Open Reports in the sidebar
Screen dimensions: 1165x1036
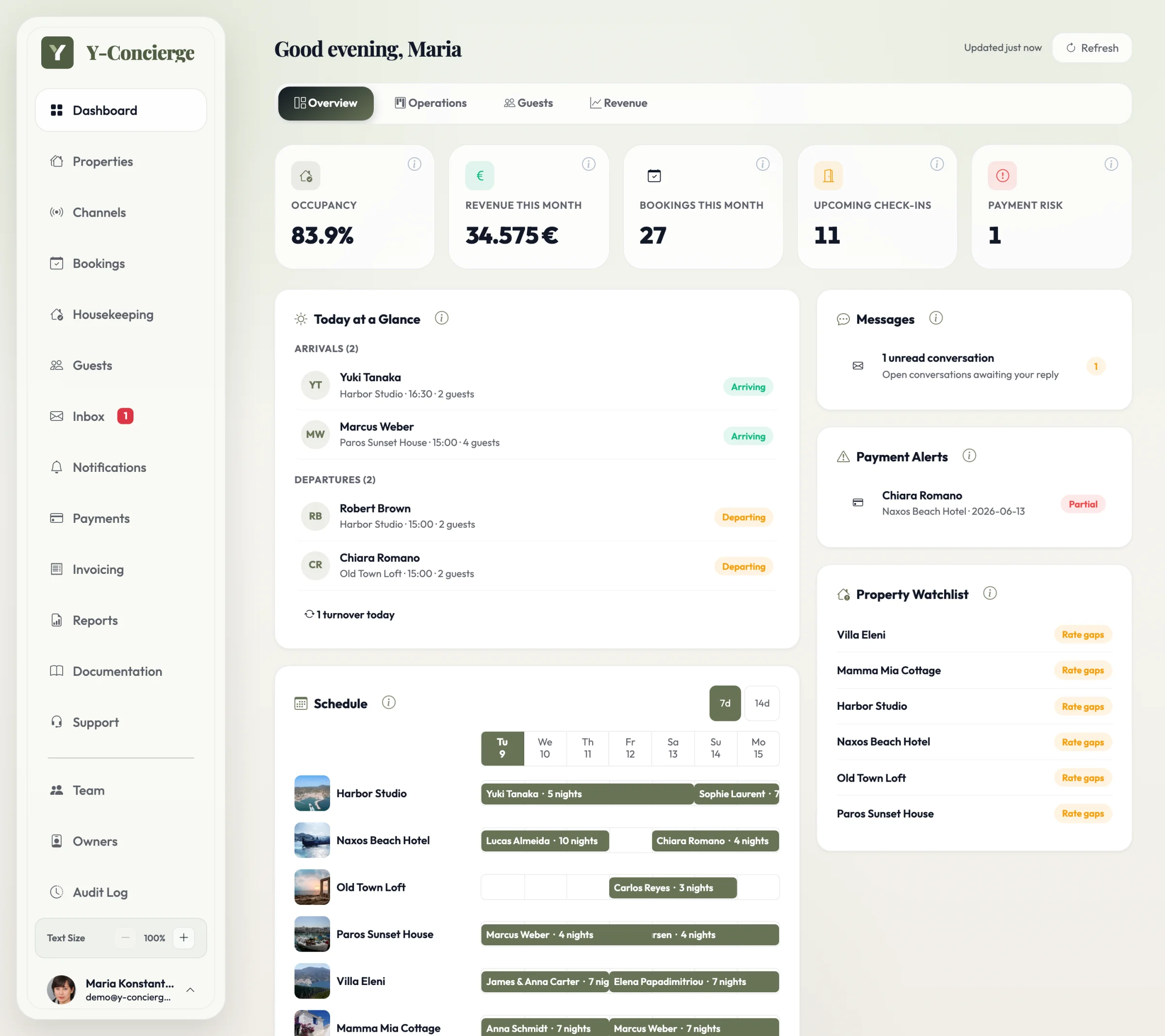121,620
